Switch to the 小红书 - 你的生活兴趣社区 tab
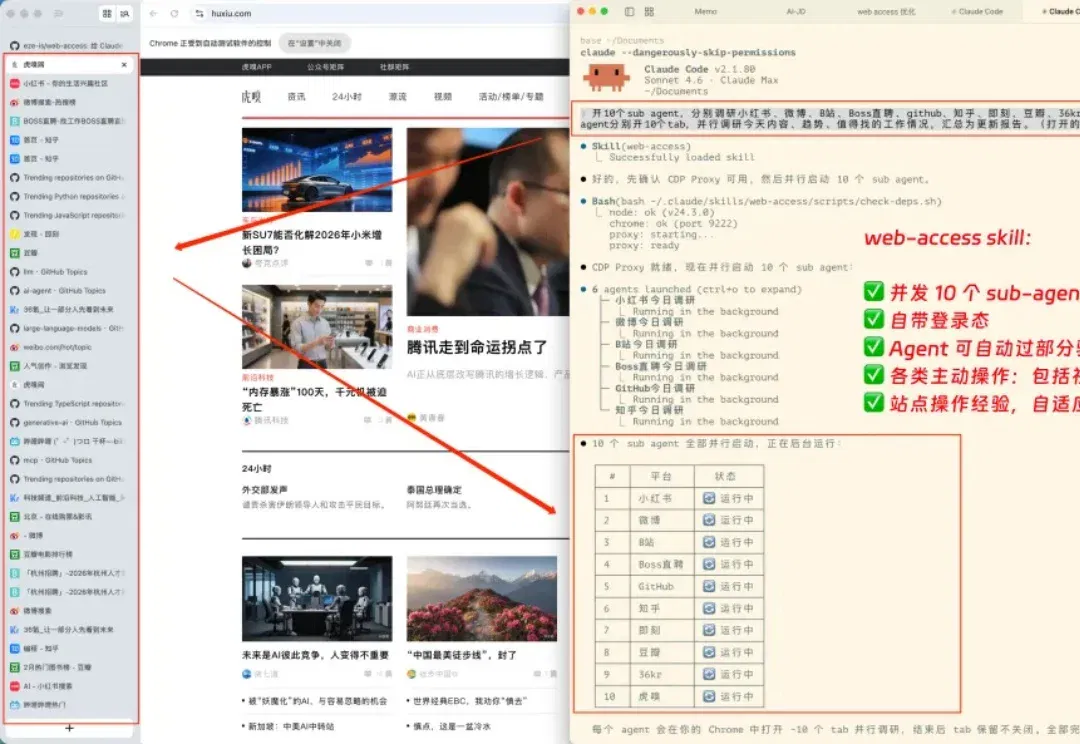 (67, 83)
